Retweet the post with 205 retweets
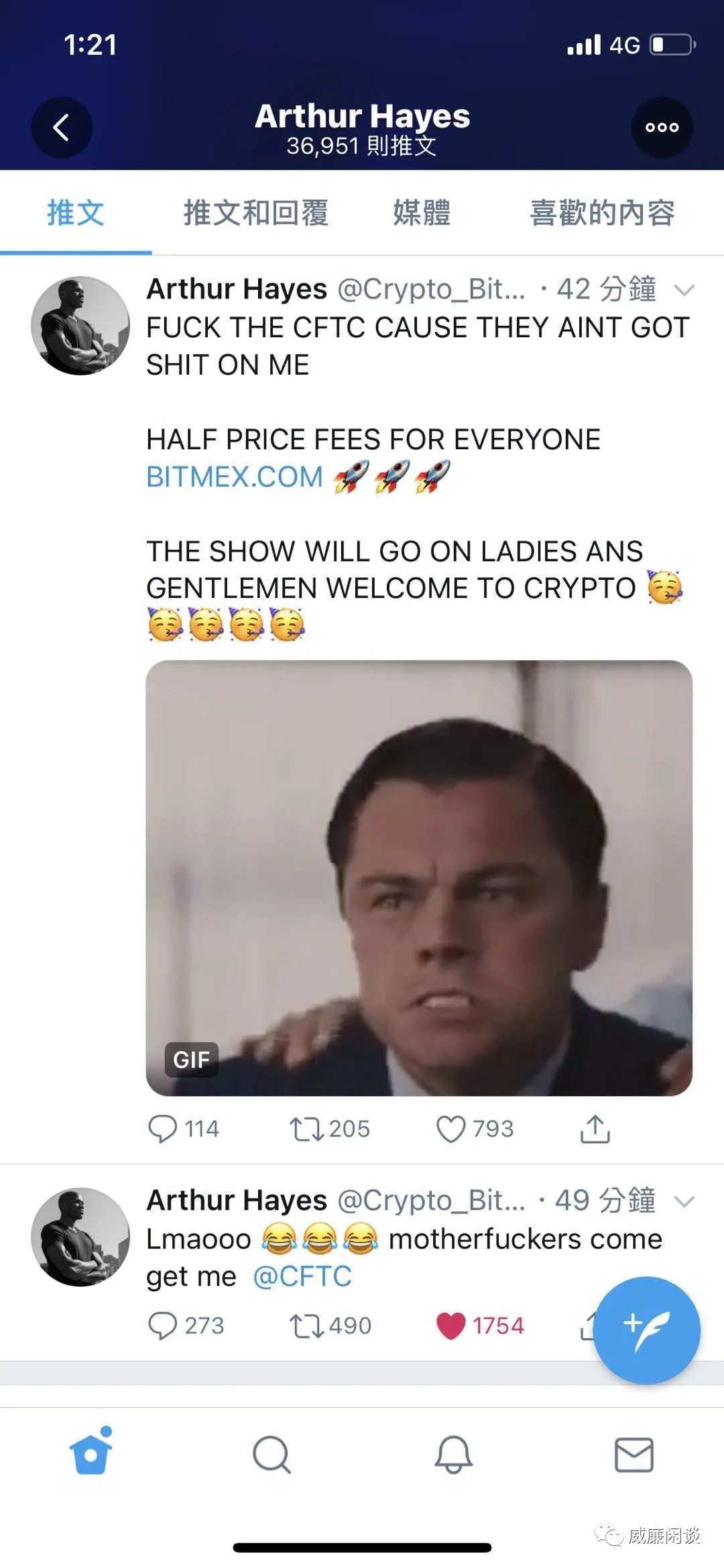The height and width of the screenshot is (1568, 724). click(306, 1128)
